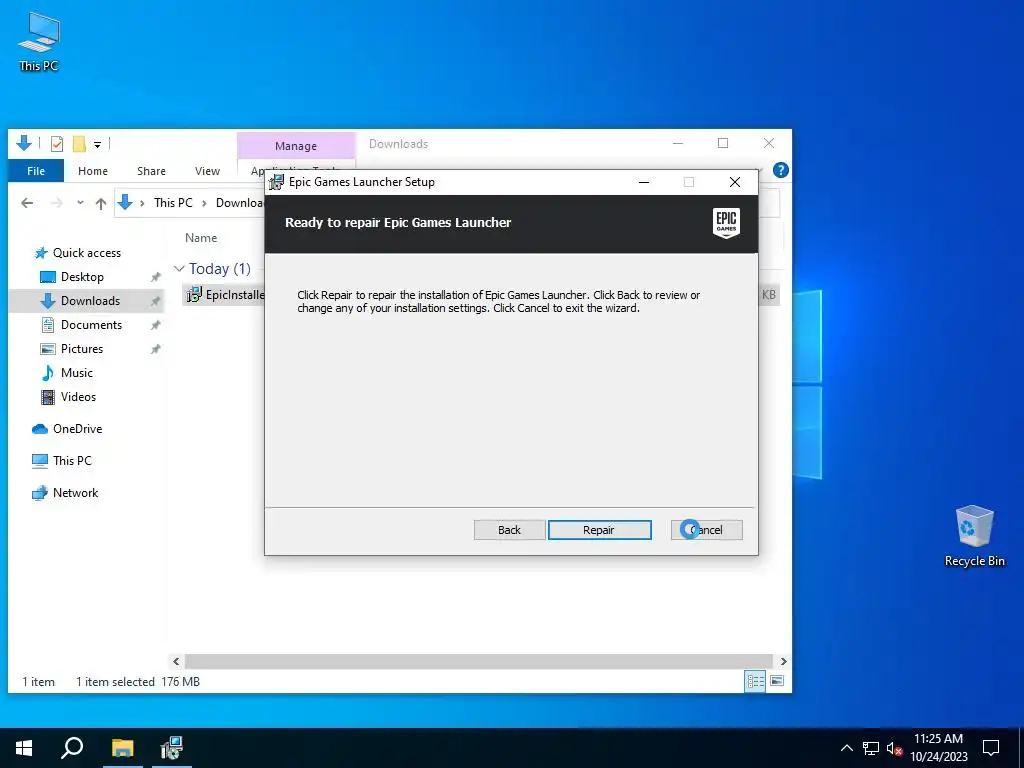Click the File Explorer taskbar icon
Screen dimensions: 1024x768
tap(122, 748)
